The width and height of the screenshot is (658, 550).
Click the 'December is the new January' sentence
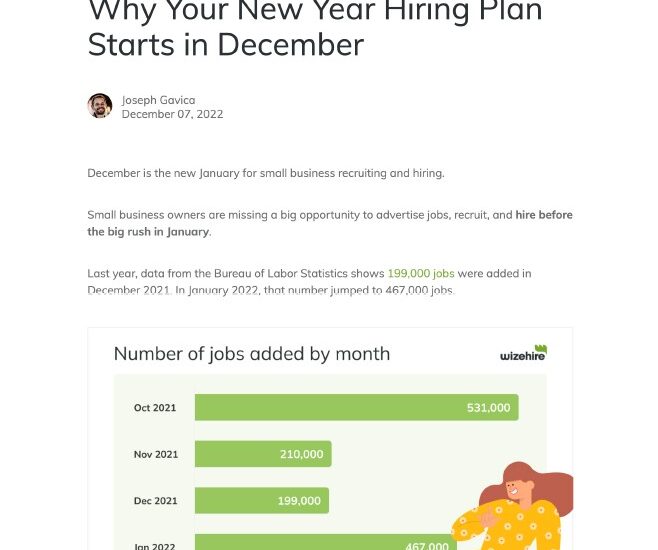point(266,173)
